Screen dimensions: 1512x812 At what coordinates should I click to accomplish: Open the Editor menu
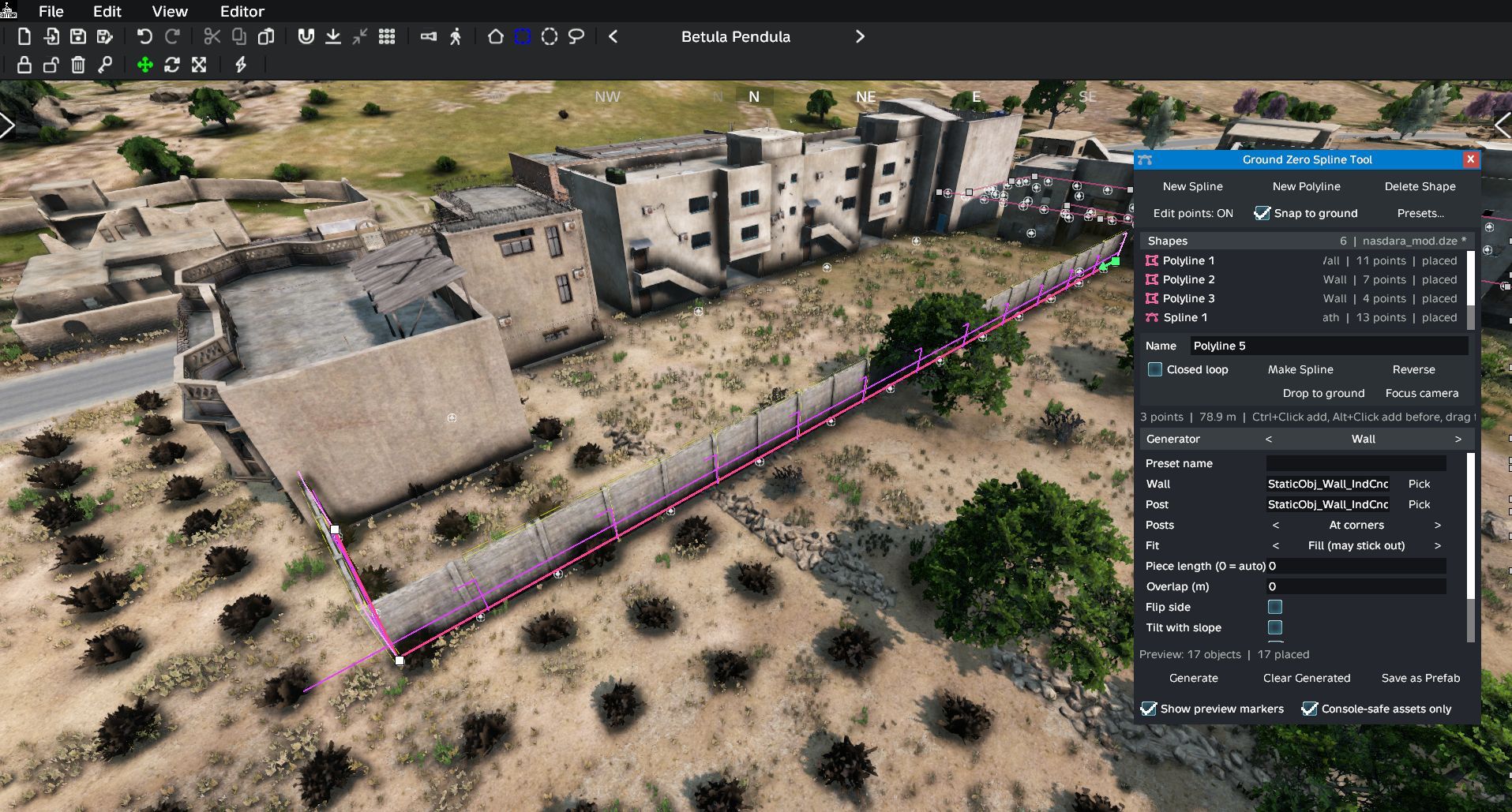click(242, 11)
